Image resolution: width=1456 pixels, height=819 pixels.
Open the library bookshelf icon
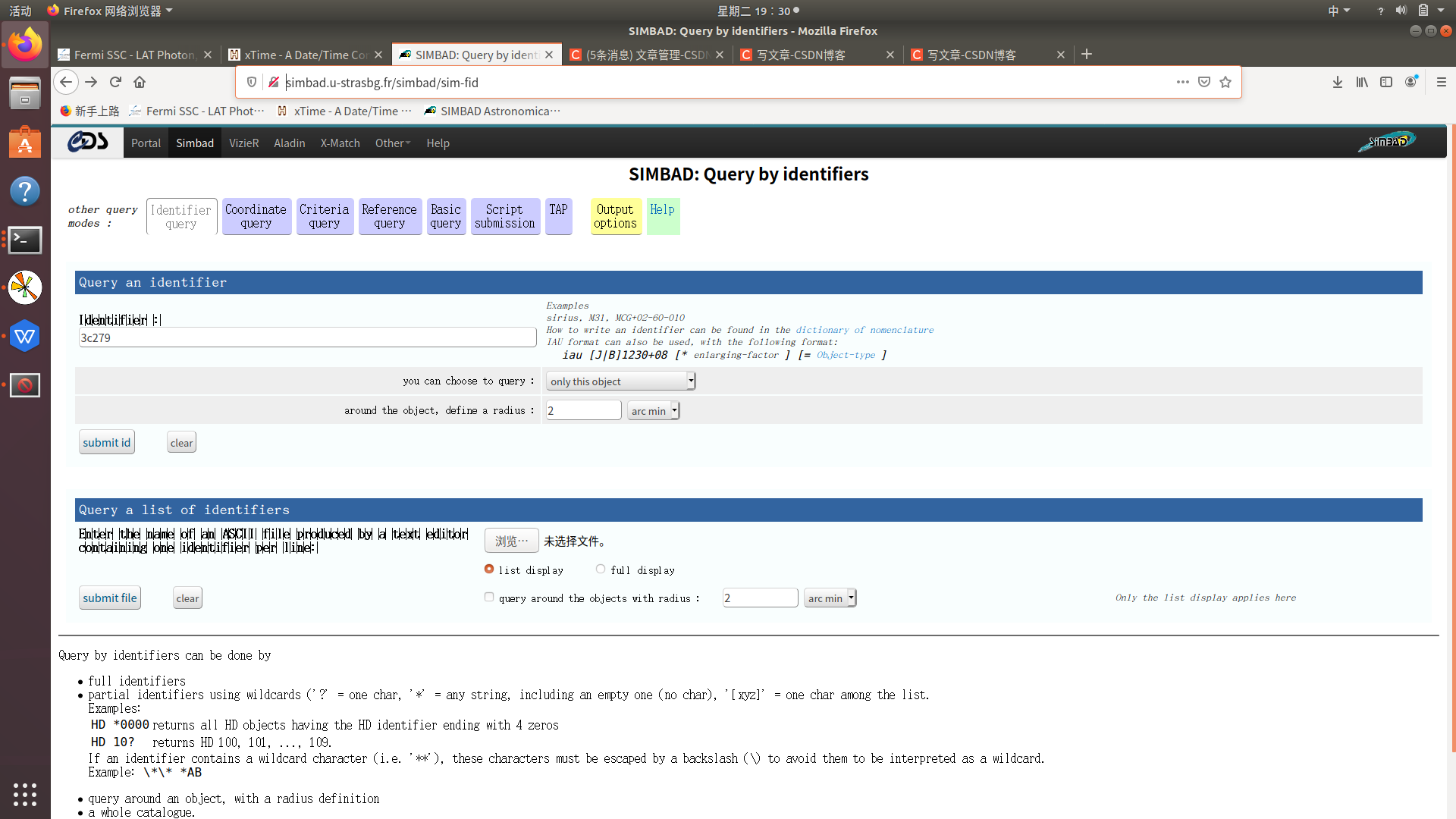click(1362, 82)
